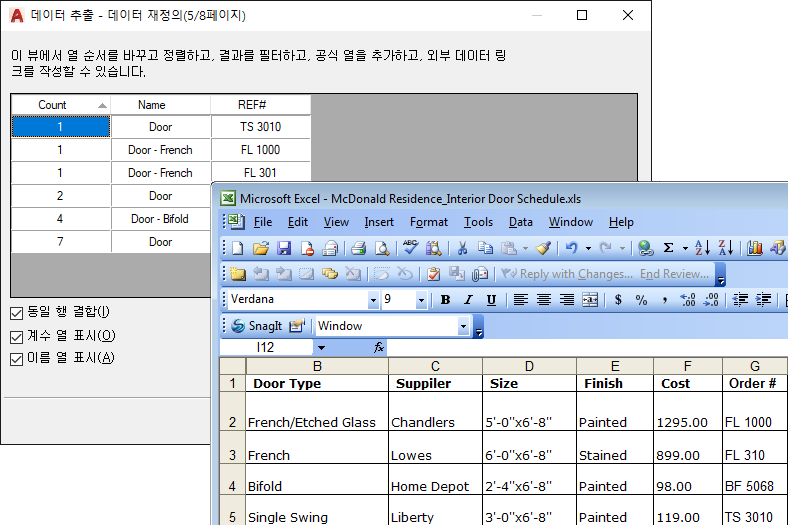Open the Undo history dropdown arrow
Image resolution: width=788 pixels, height=525 pixels.
tap(588, 248)
